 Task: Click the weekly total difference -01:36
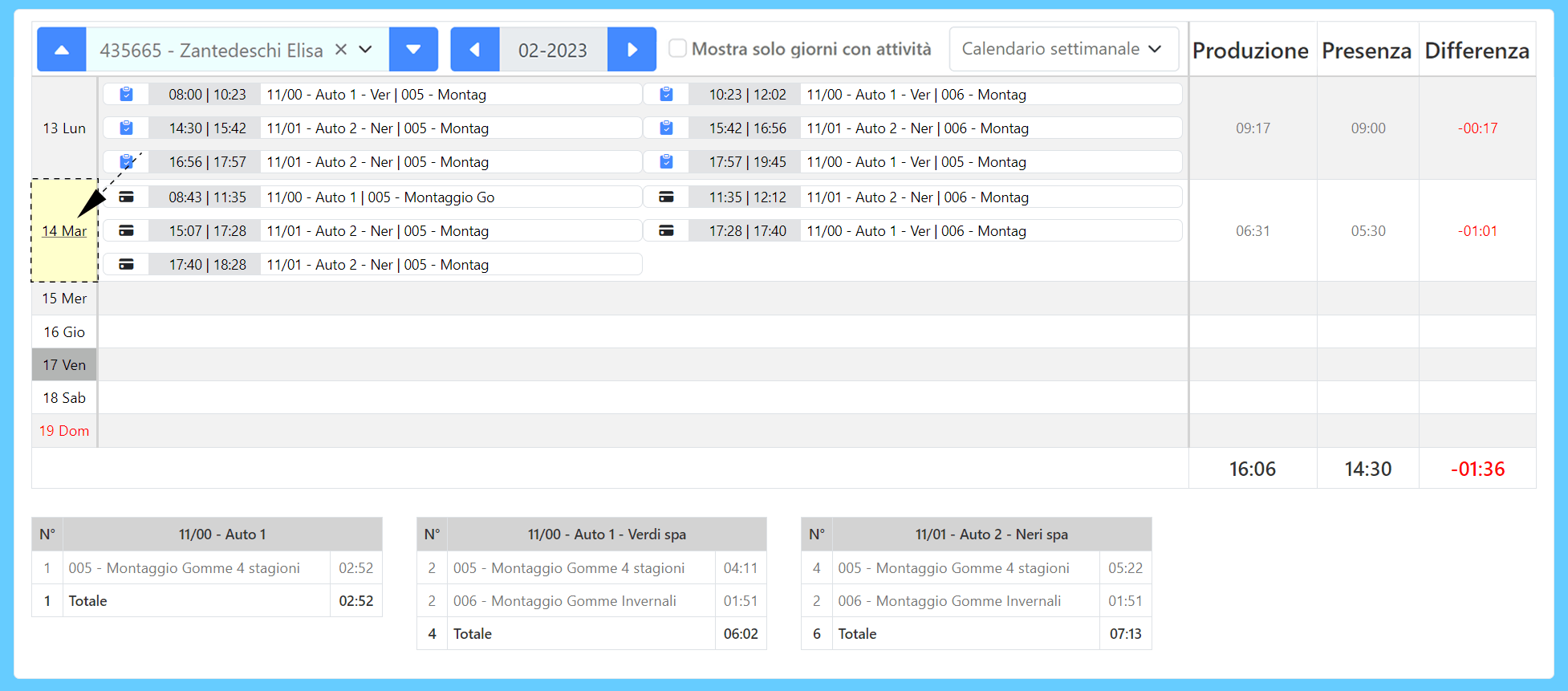tap(1477, 469)
